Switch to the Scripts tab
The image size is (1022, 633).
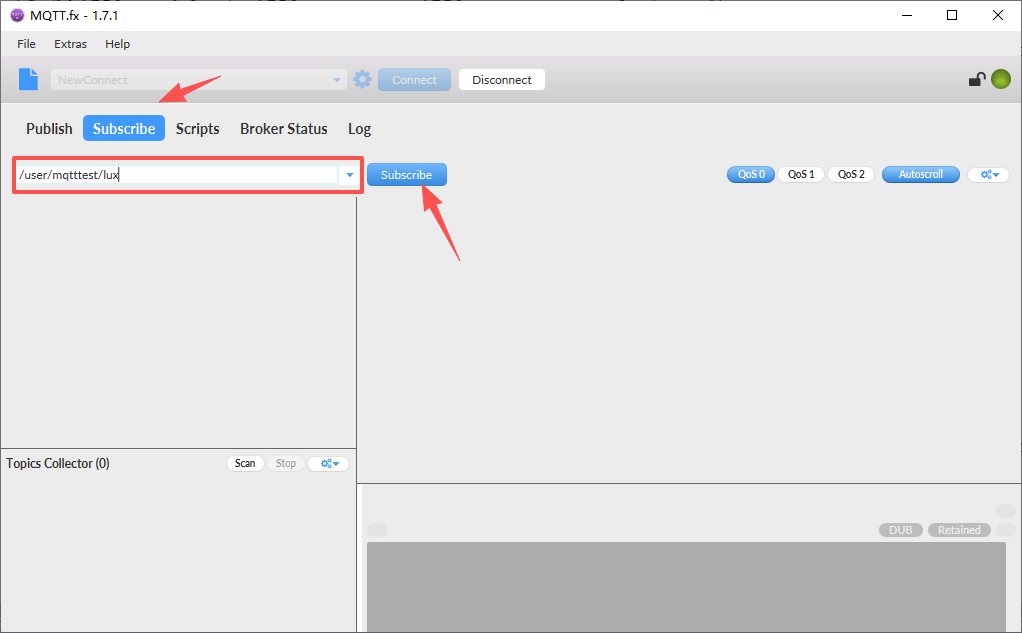(197, 128)
